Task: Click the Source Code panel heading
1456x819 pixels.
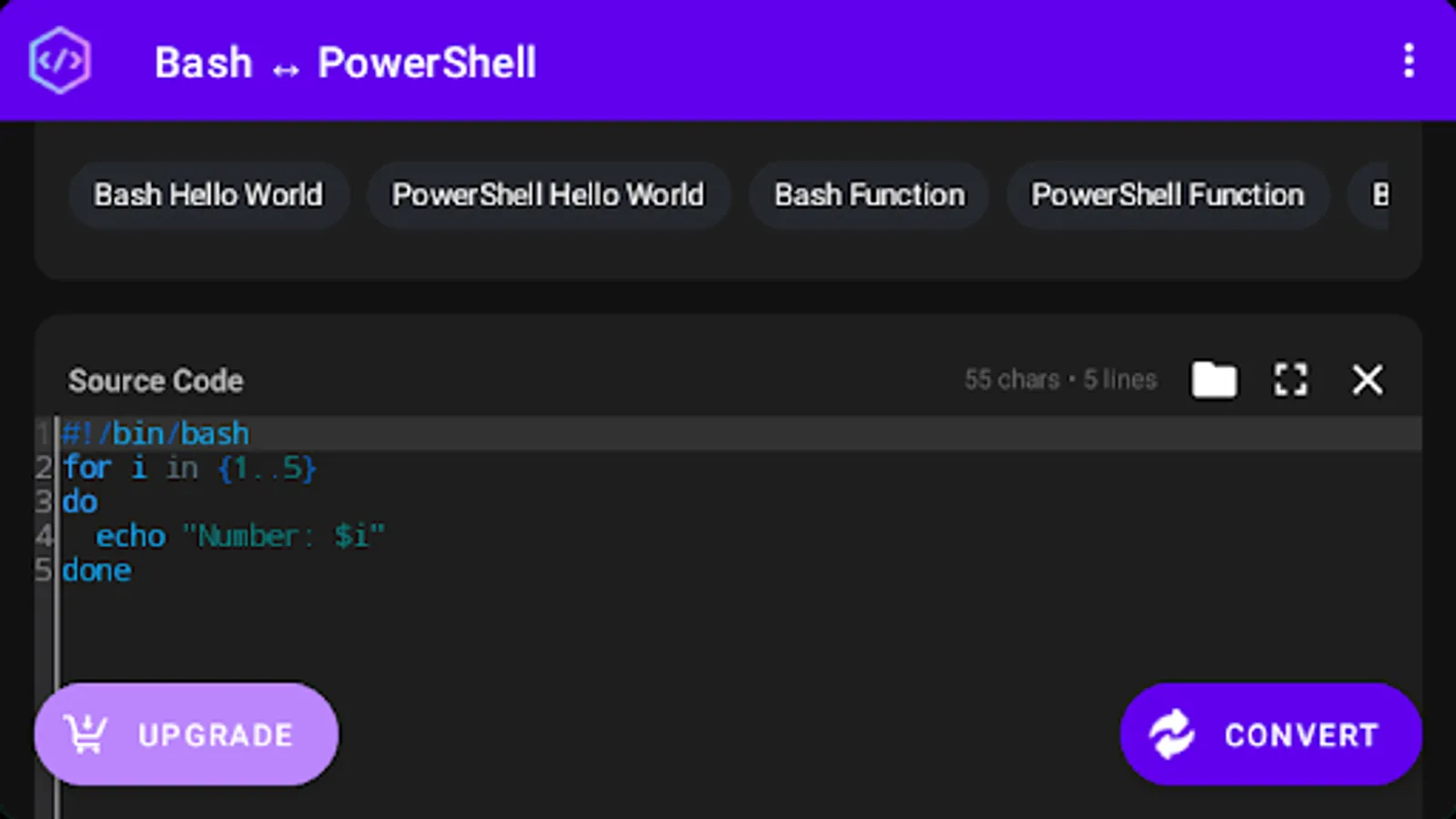Action: pyautogui.click(x=156, y=380)
